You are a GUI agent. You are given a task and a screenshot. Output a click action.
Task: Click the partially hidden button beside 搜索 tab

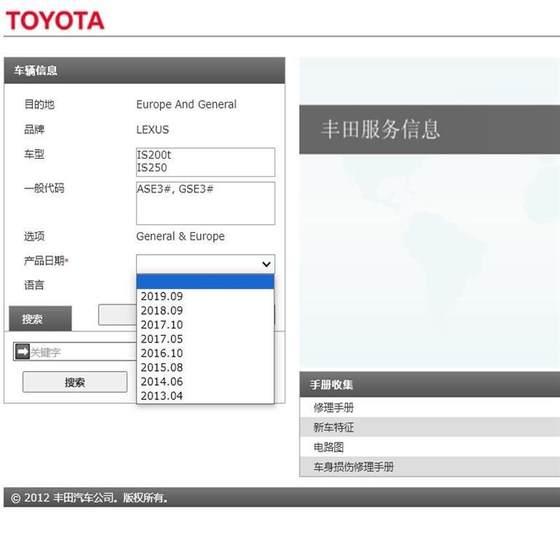pyautogui.click(x=118, y=315)
